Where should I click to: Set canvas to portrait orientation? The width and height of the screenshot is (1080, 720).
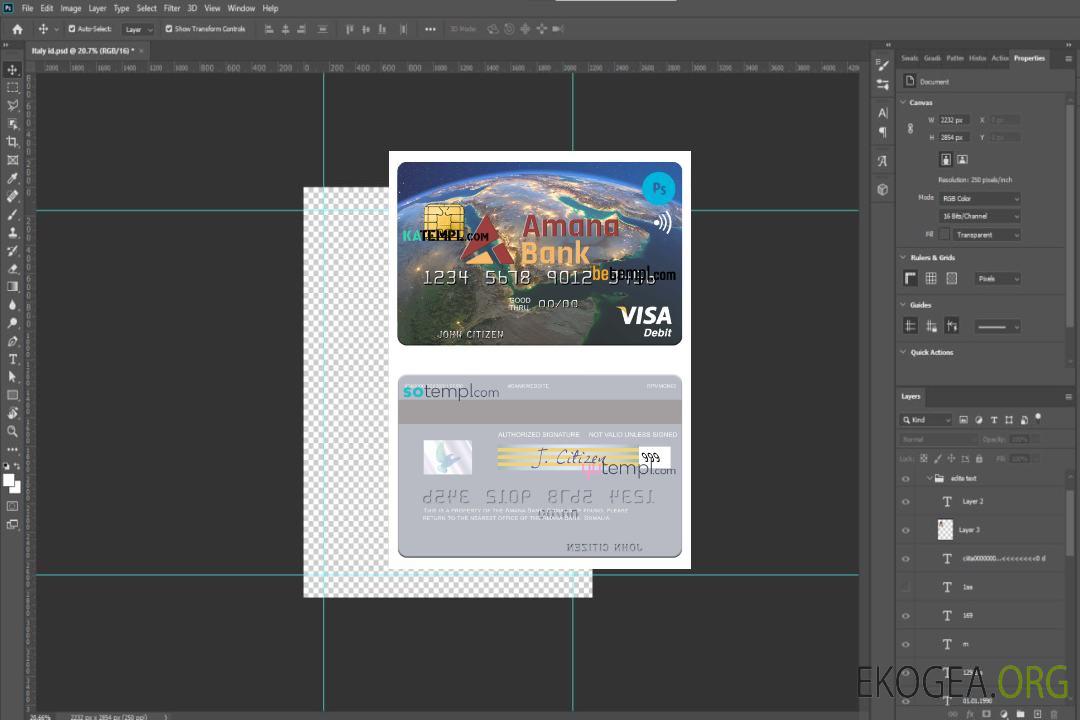tap(946, 160)
